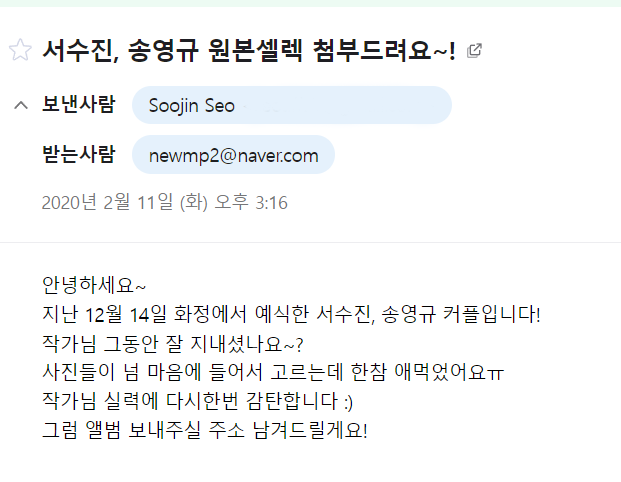Click the 보낸사람 label
Image resolution: width=621 pixels, height=482 pixels.
point(78,105)
